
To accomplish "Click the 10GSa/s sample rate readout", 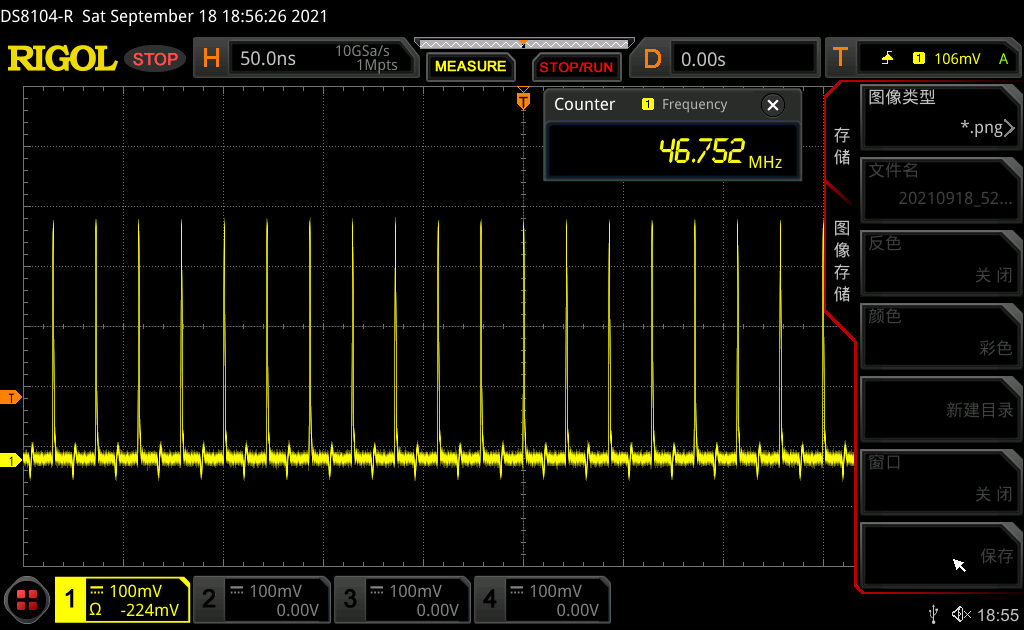I will click(x=362, y=50).
